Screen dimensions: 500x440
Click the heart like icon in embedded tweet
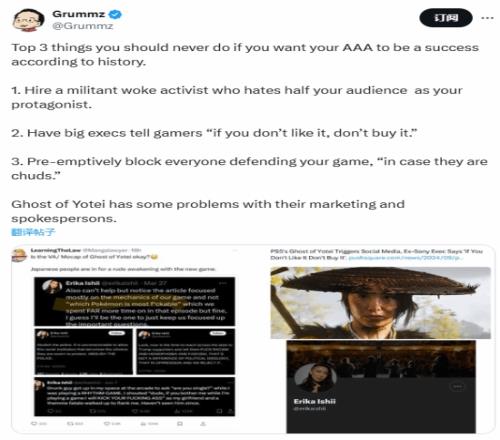[x=107, y=424]
